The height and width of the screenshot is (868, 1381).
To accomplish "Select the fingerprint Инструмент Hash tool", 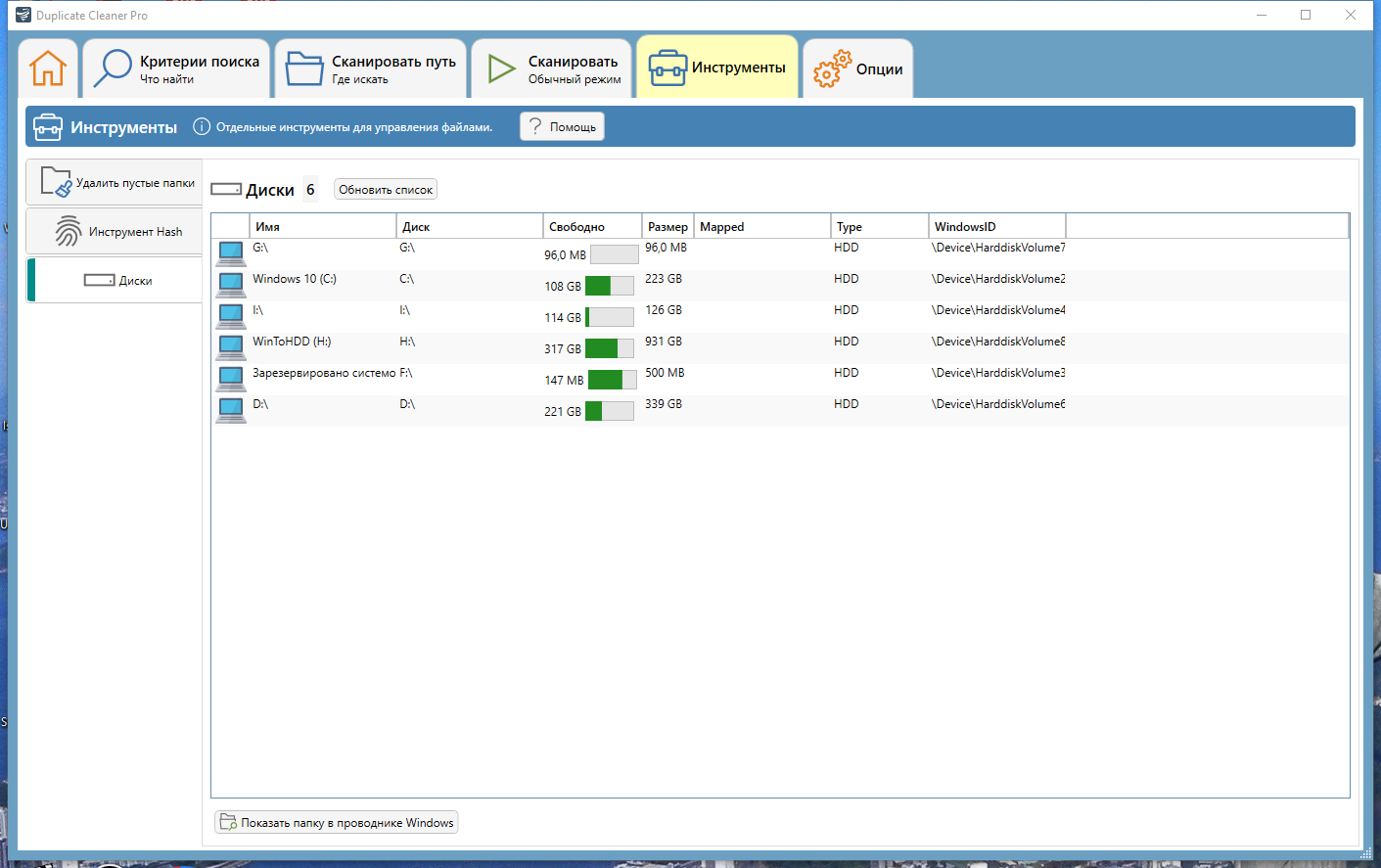I will [115, 232].
